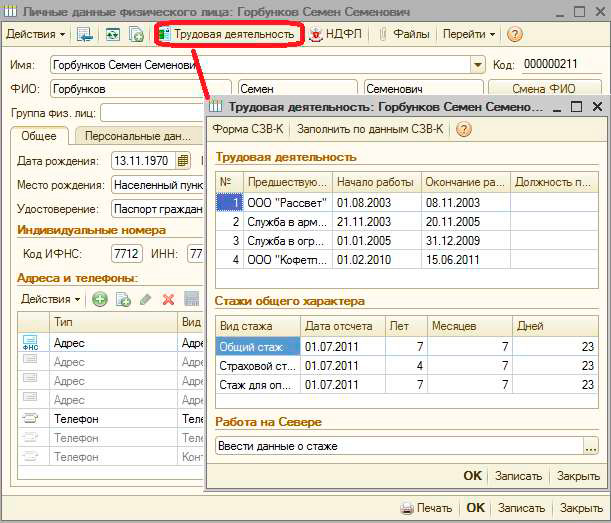Viewport: 611px width, 523px height.
Task: Select row 2 Служба в арм...
Action: click(x=407, y=222)
